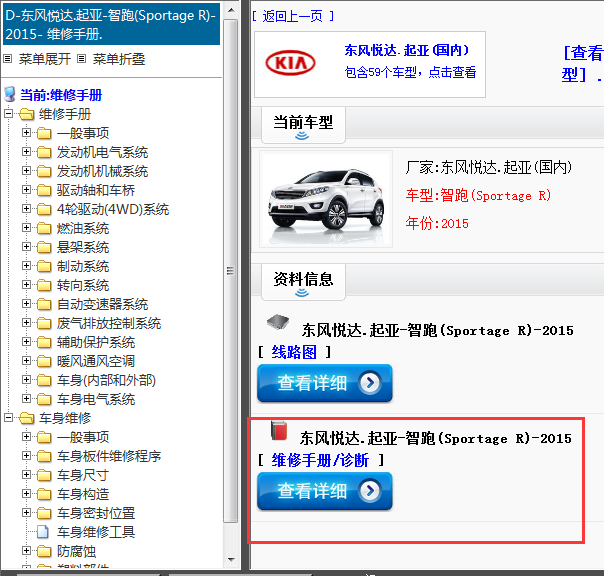Click the 当前:维修手册 computer icon
604x576 pixels.
click(x=10, y=95)
